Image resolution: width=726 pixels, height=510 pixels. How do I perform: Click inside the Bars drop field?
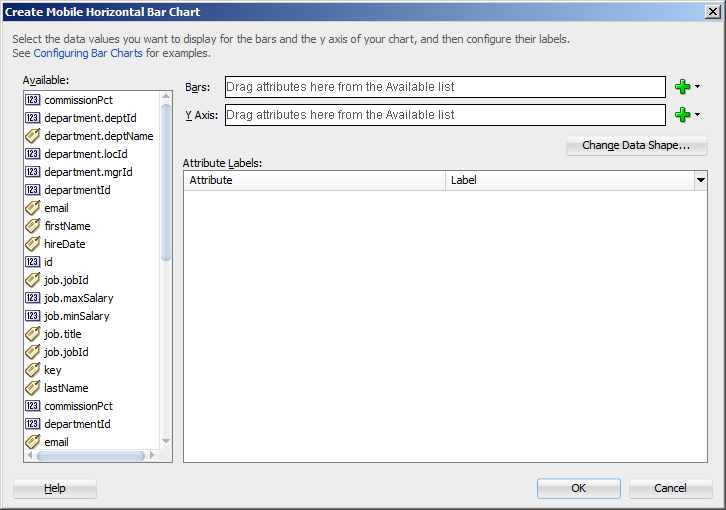tap(445, 87)
